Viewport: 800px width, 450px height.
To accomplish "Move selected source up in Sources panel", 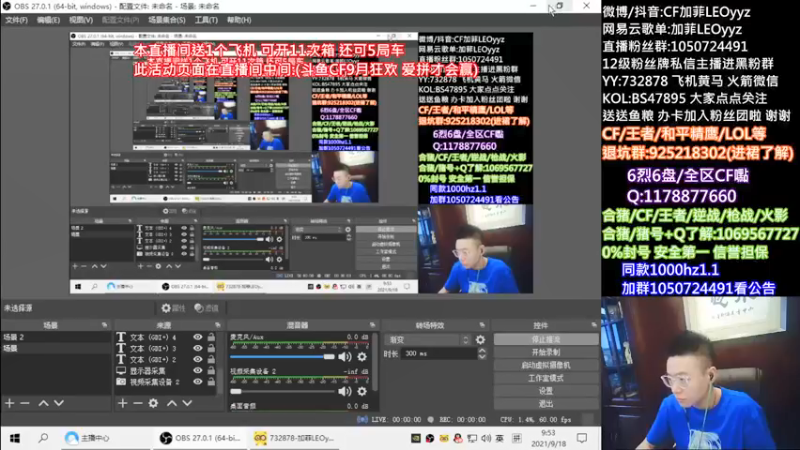I will [x=172, y=404].
